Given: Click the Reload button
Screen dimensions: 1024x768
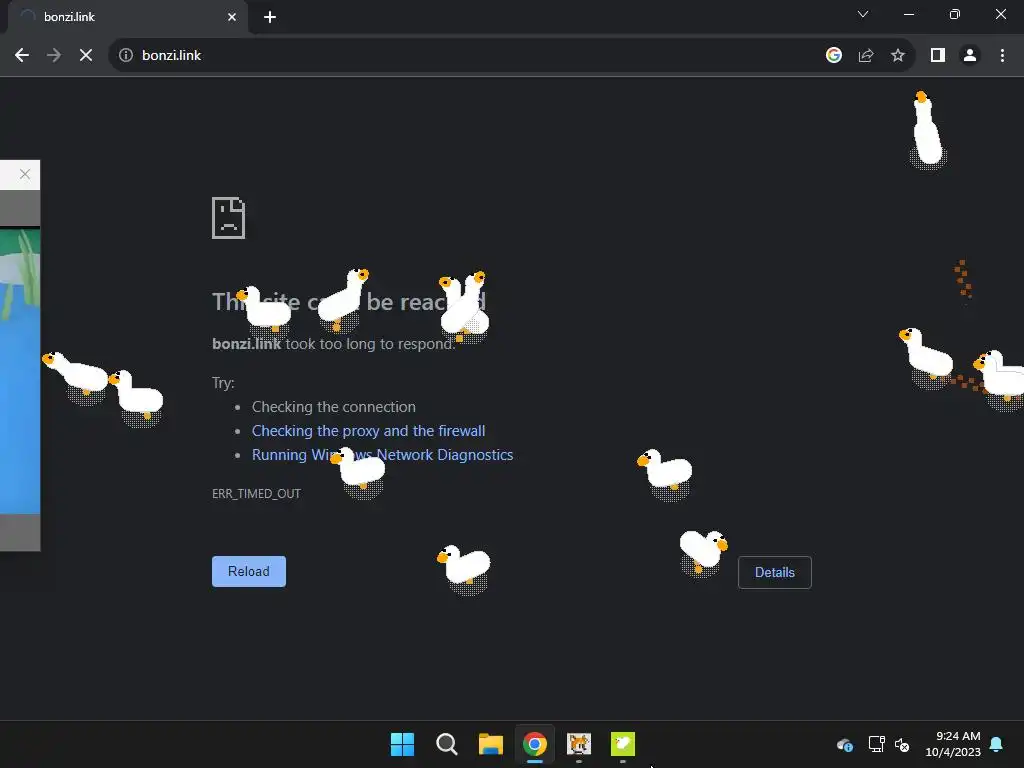Looking at the screenshot, I should pyautogui.click(x=249, y=571).
